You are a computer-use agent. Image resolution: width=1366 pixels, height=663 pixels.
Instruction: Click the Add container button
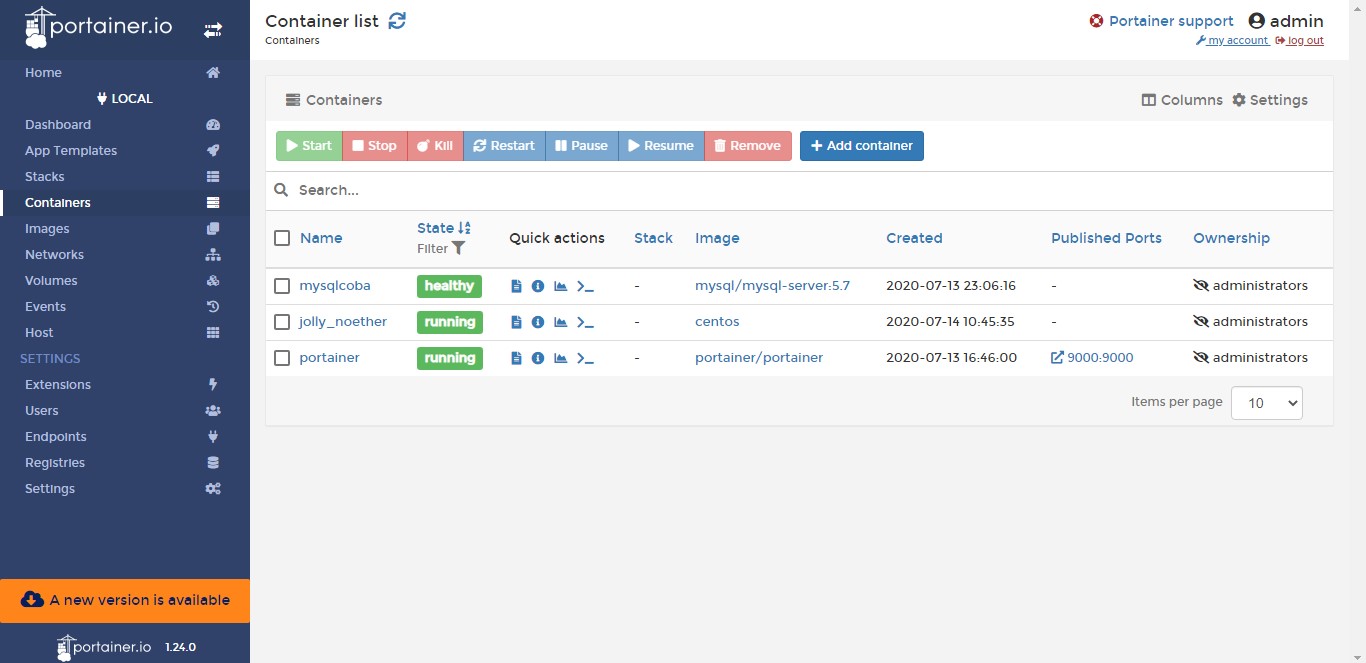[x=862, y=146]
